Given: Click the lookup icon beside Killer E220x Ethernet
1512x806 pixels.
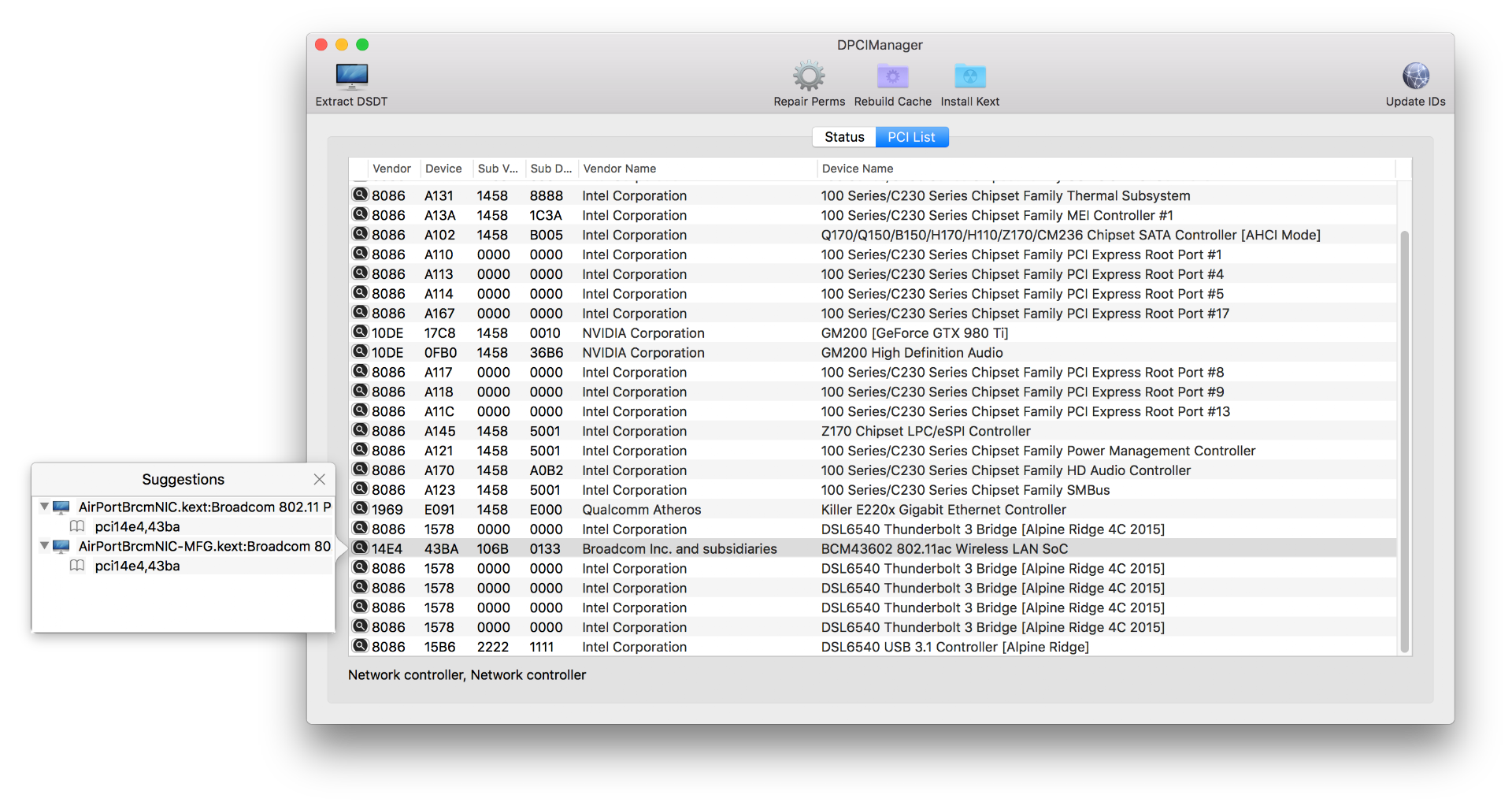Looking at the screenshot, I should click(360, 509).
